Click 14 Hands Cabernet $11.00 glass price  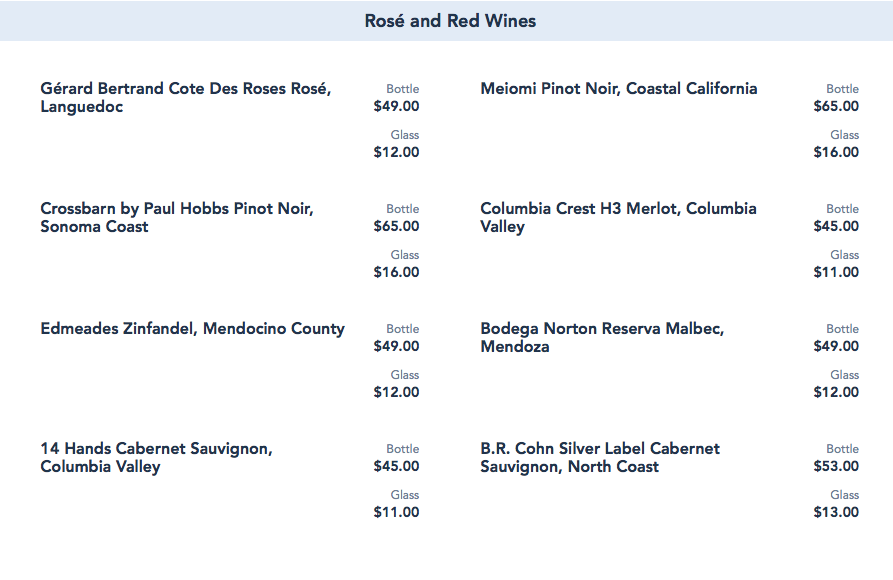click(x=396, y=512)
